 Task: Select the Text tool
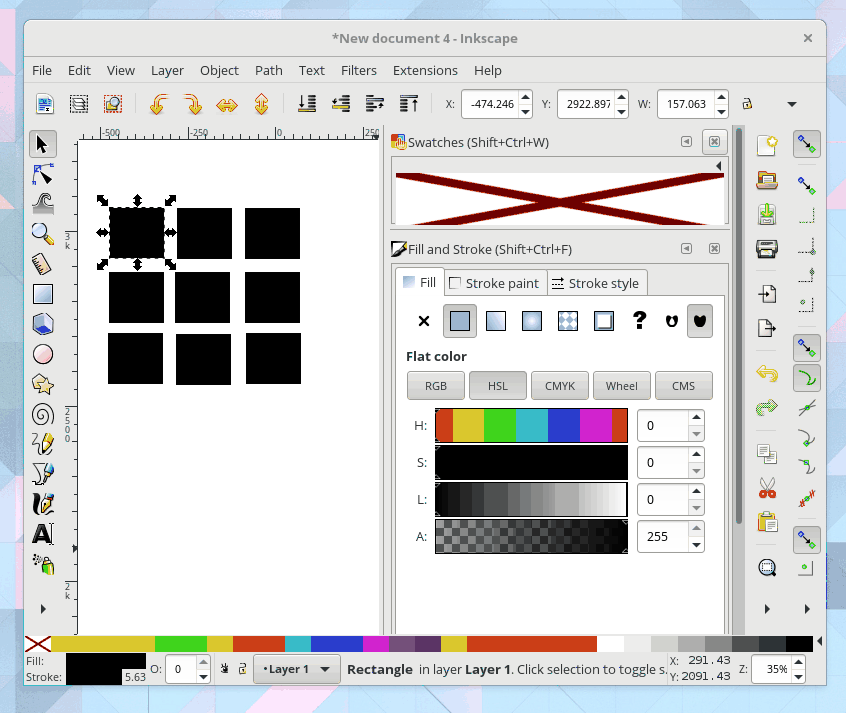tap(42, 534)
